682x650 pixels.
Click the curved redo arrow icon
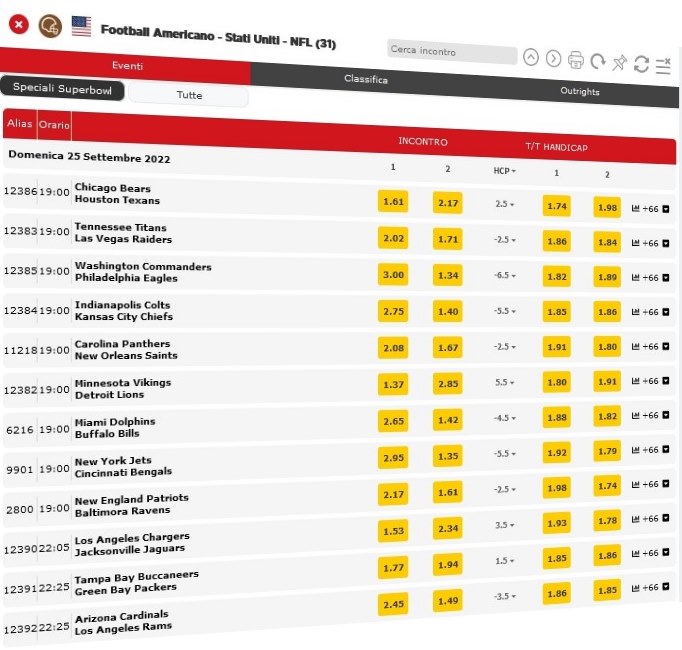[x=598, y=61]
